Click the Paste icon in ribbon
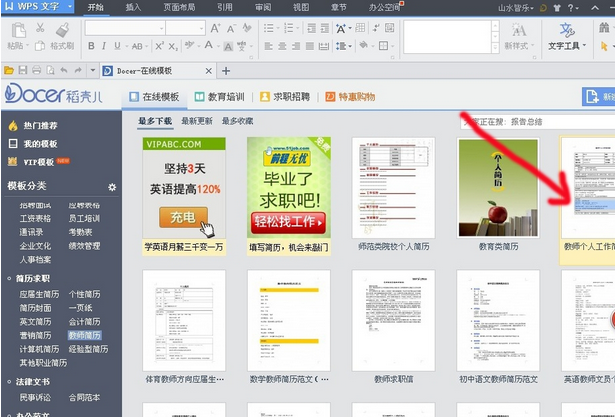This screenshot has width=615, height=417. pos(18,31)
